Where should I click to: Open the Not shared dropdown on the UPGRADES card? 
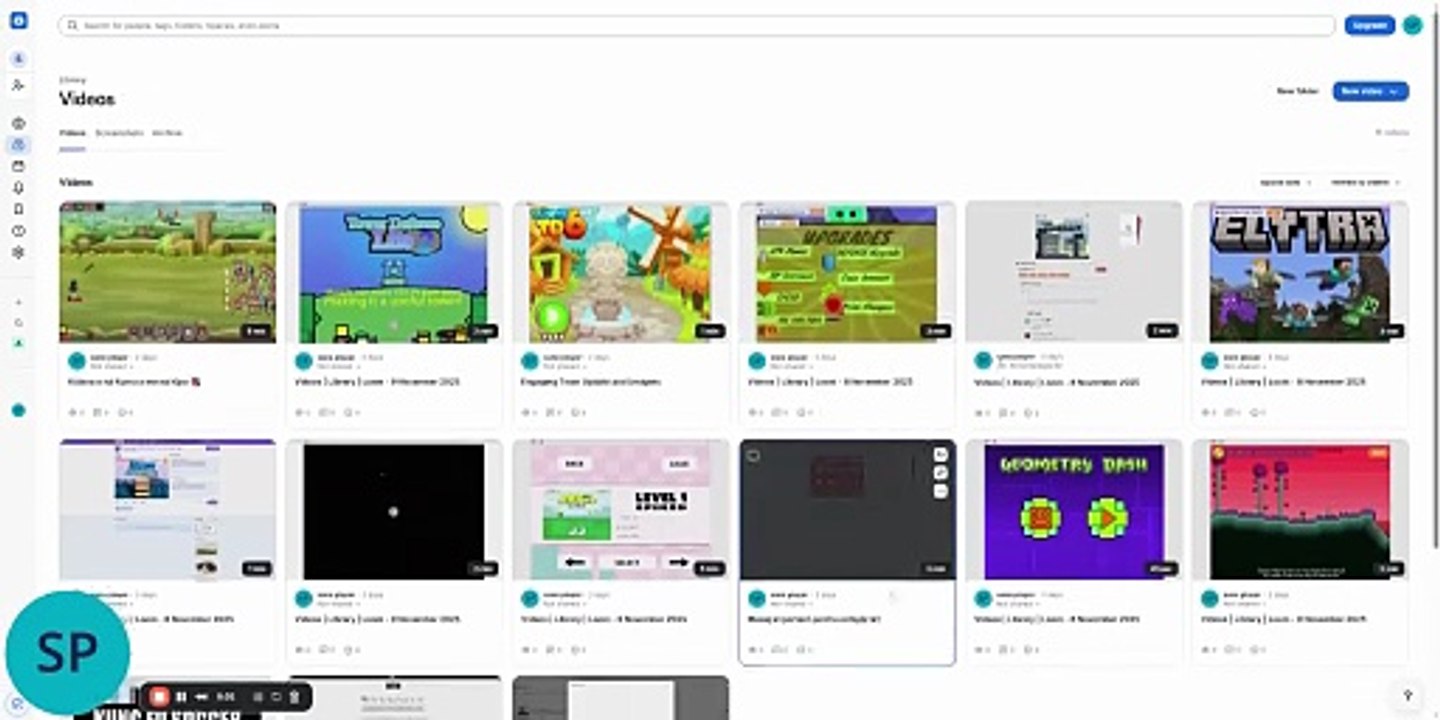tap(791, 367)
